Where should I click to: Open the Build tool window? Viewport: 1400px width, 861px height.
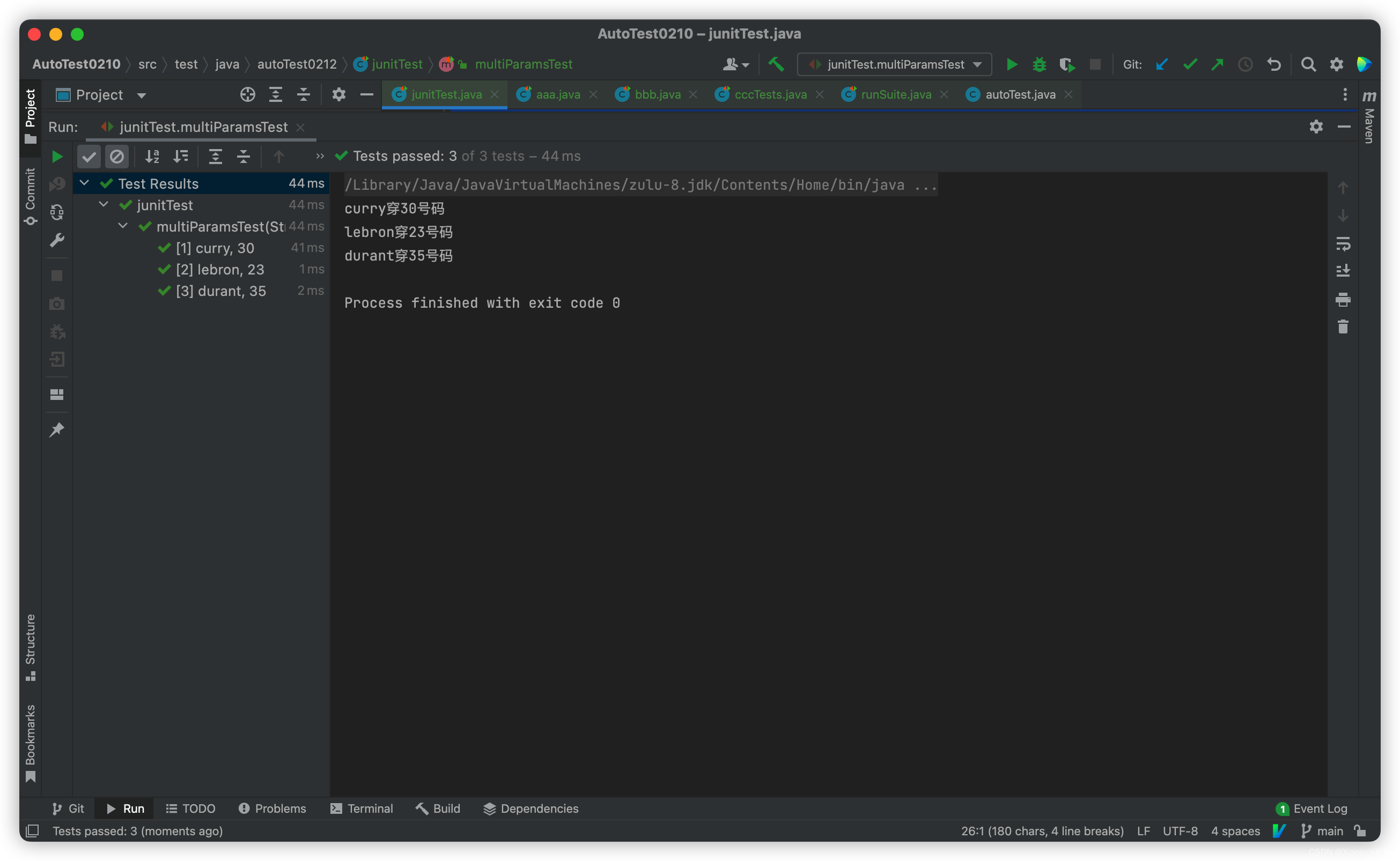tap(437, 808)
